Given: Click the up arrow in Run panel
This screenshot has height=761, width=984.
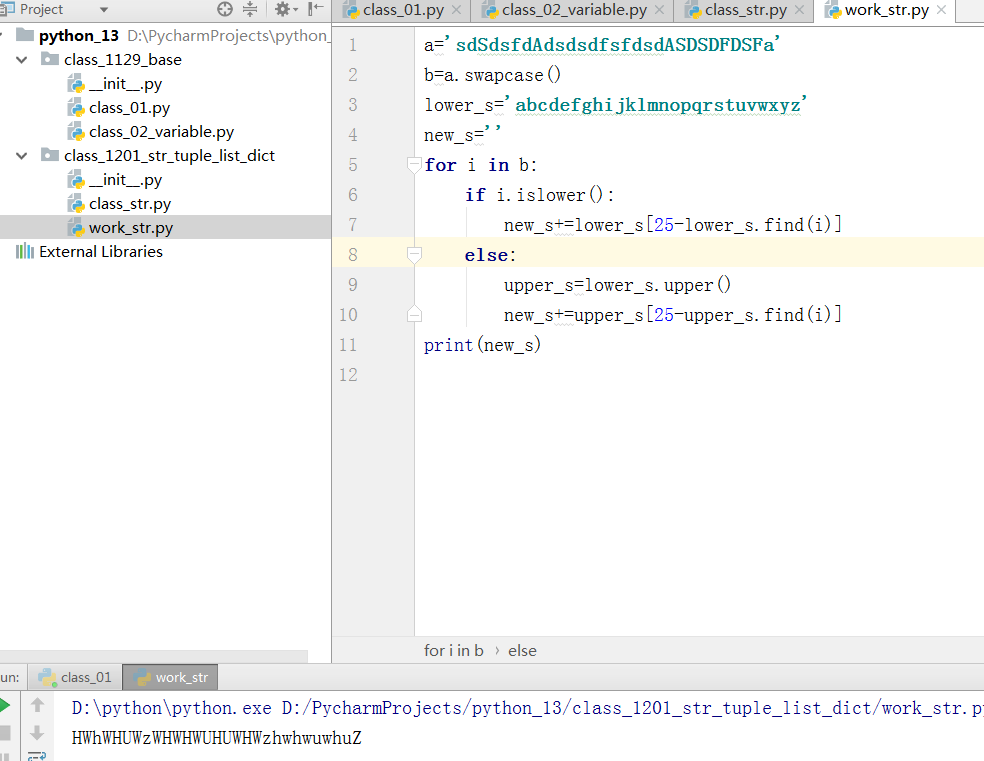Looking at the screenshot, I should tap(38, 705).
